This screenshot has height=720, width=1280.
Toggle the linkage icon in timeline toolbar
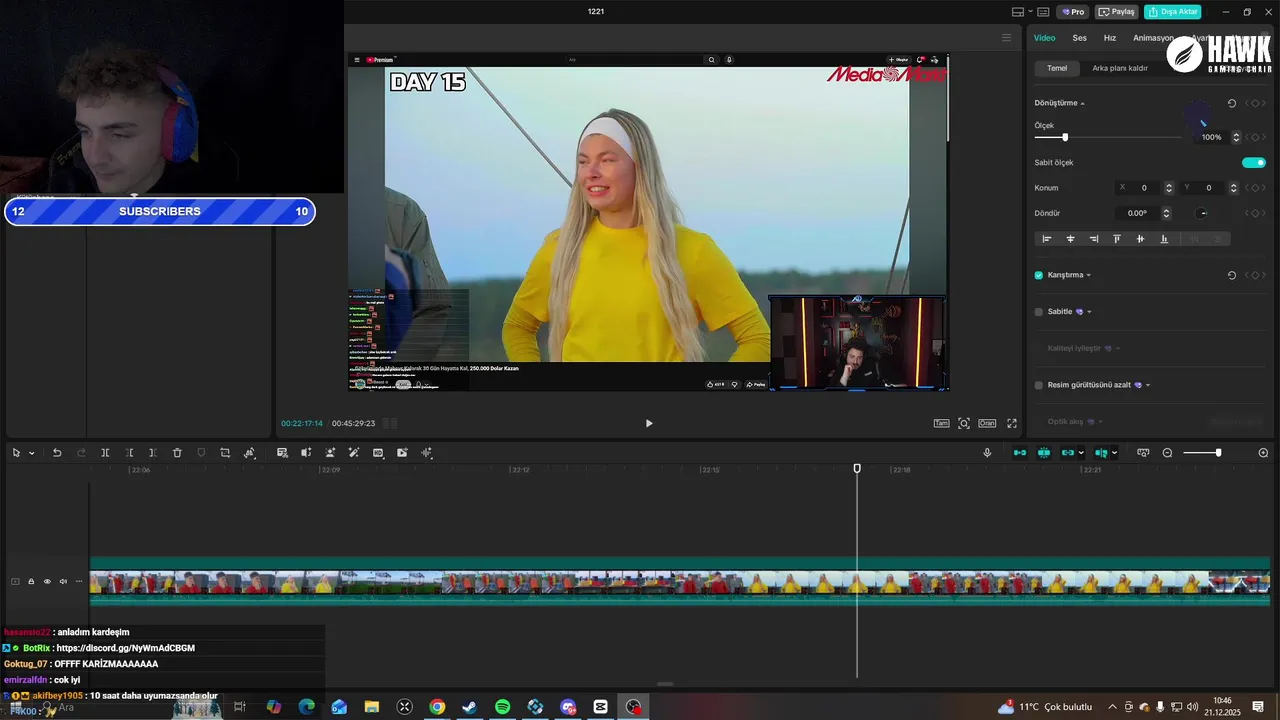coord(1068,453)
